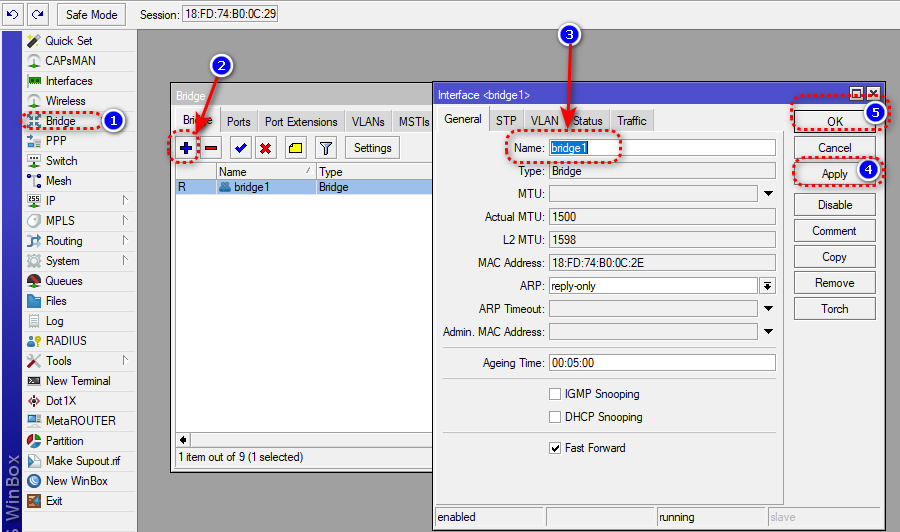This screenshot has width=900, height=532.
Task: Click the redo arrow in top toolbar
Action: tap(37, 14)
